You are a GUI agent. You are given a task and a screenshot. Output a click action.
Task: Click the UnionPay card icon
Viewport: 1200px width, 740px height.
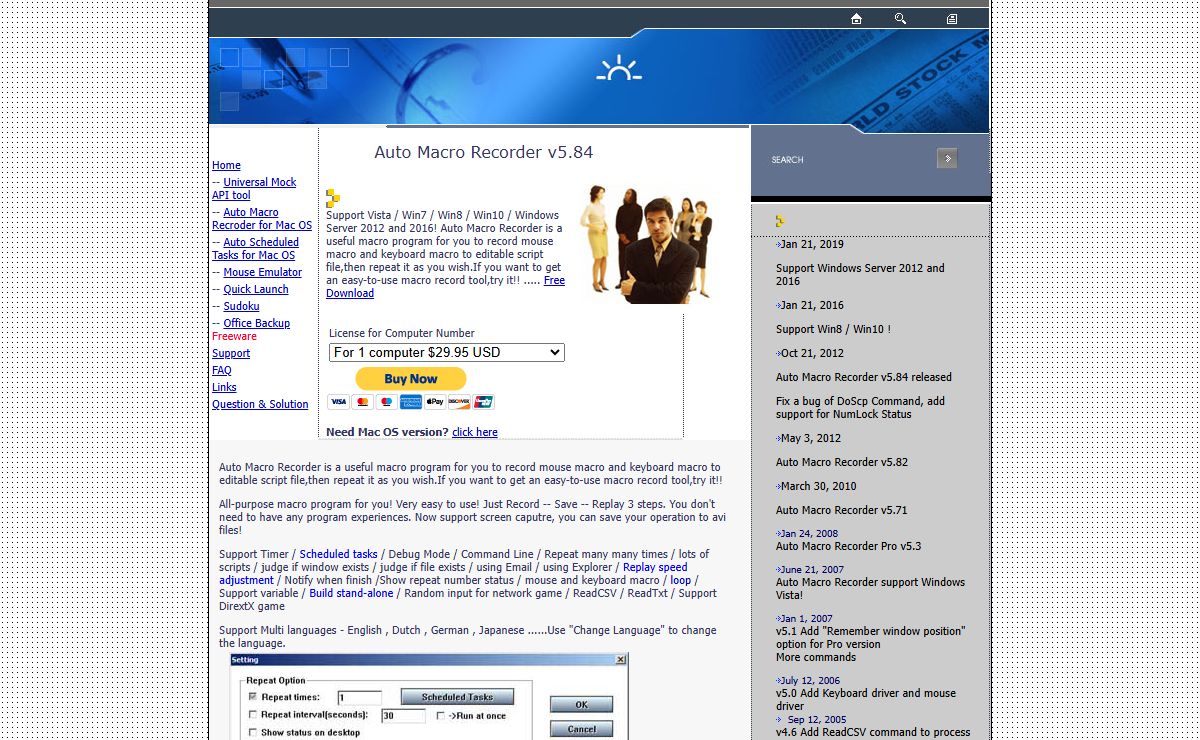[483, 402]
